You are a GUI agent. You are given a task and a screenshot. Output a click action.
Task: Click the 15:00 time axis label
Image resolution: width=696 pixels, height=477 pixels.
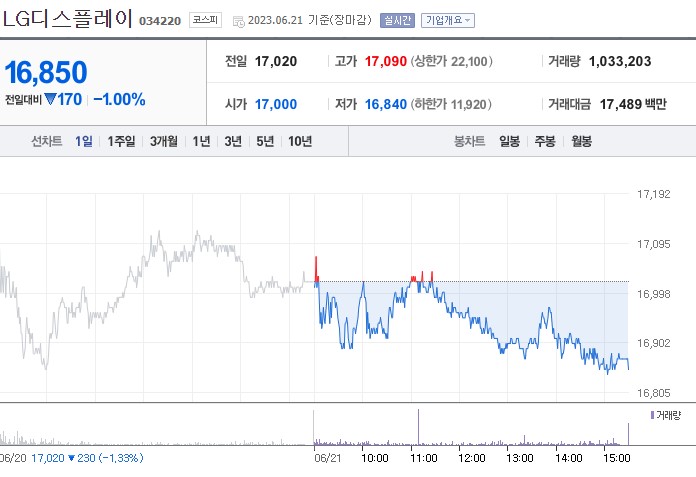click(x=617, y=457)
